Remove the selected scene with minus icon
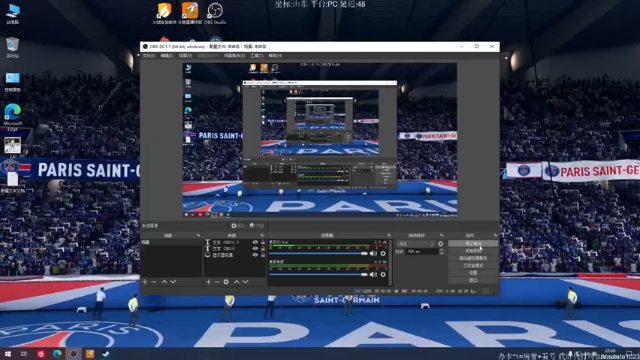 pyautogui.click(x=153, y=282)
